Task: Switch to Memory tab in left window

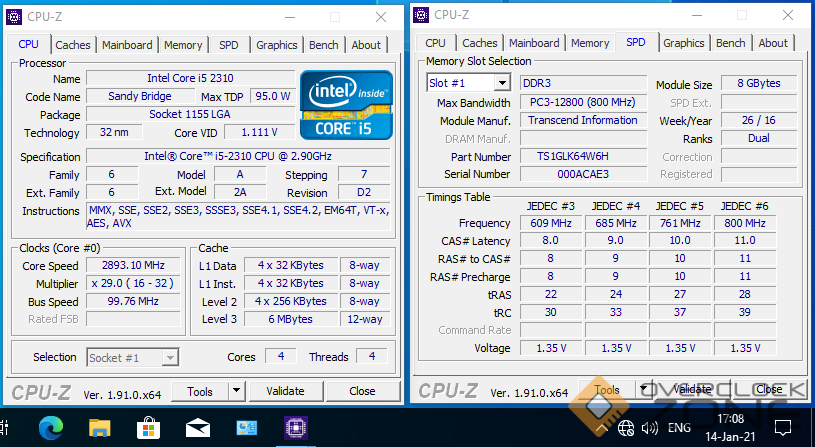Action: [183, 45]
